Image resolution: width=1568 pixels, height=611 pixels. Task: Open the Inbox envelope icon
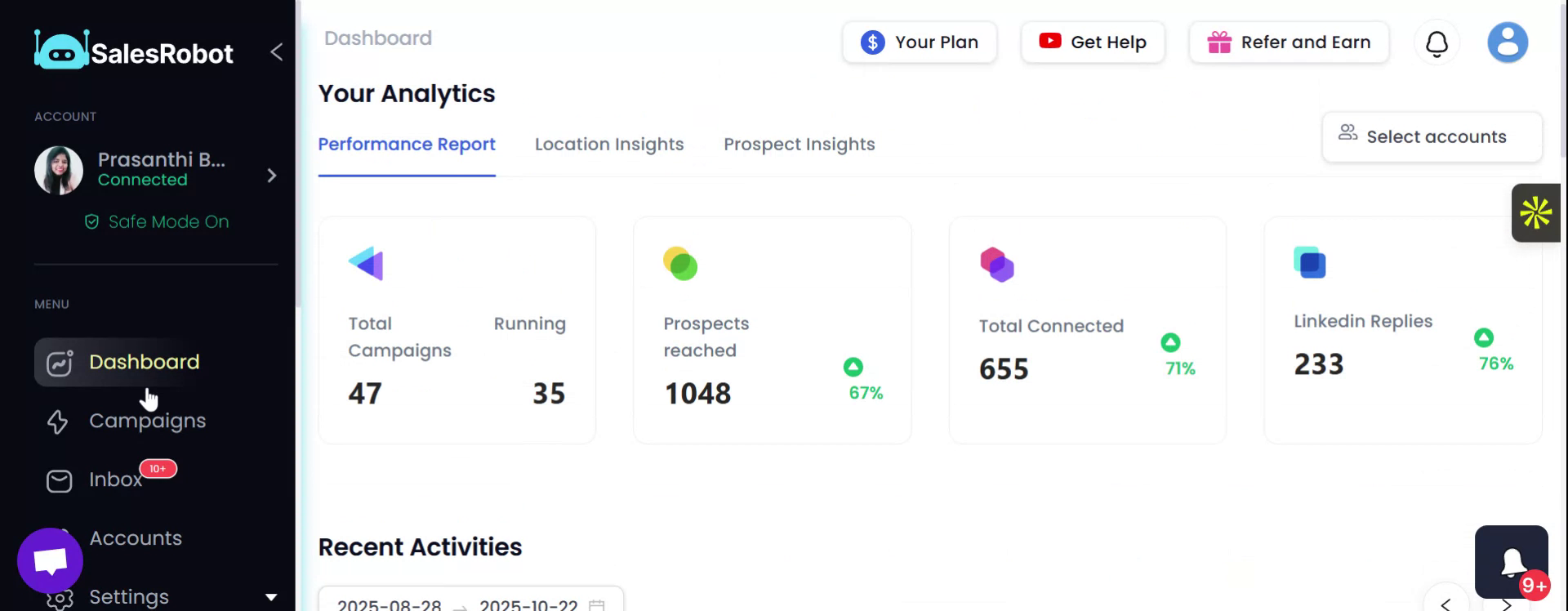pos(59,480)
